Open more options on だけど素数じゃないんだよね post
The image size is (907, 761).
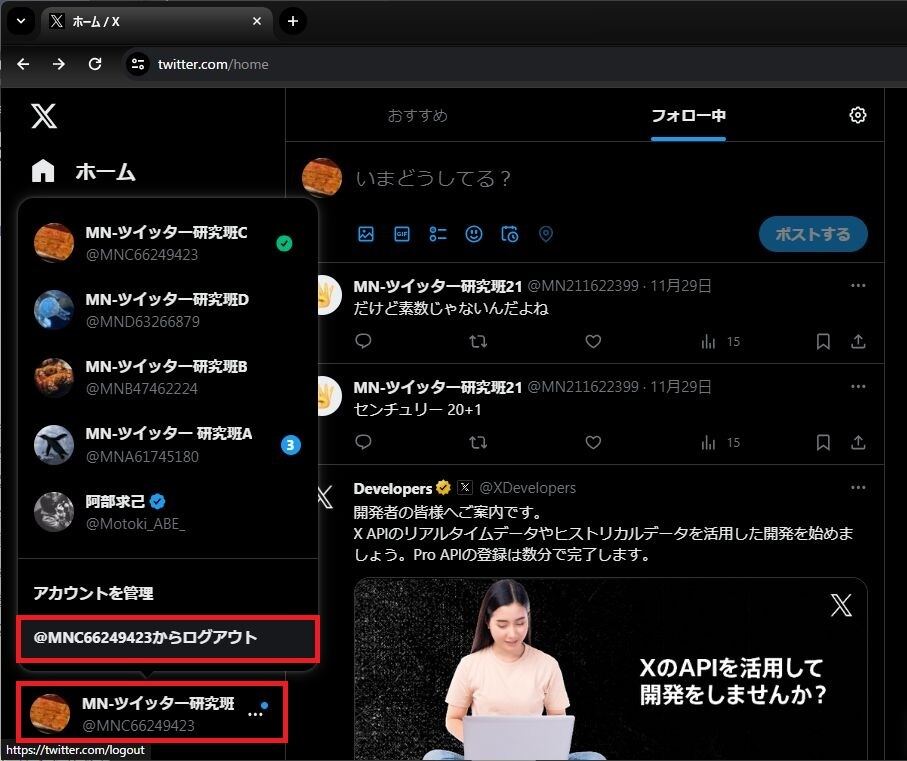(x=858, y=286)
